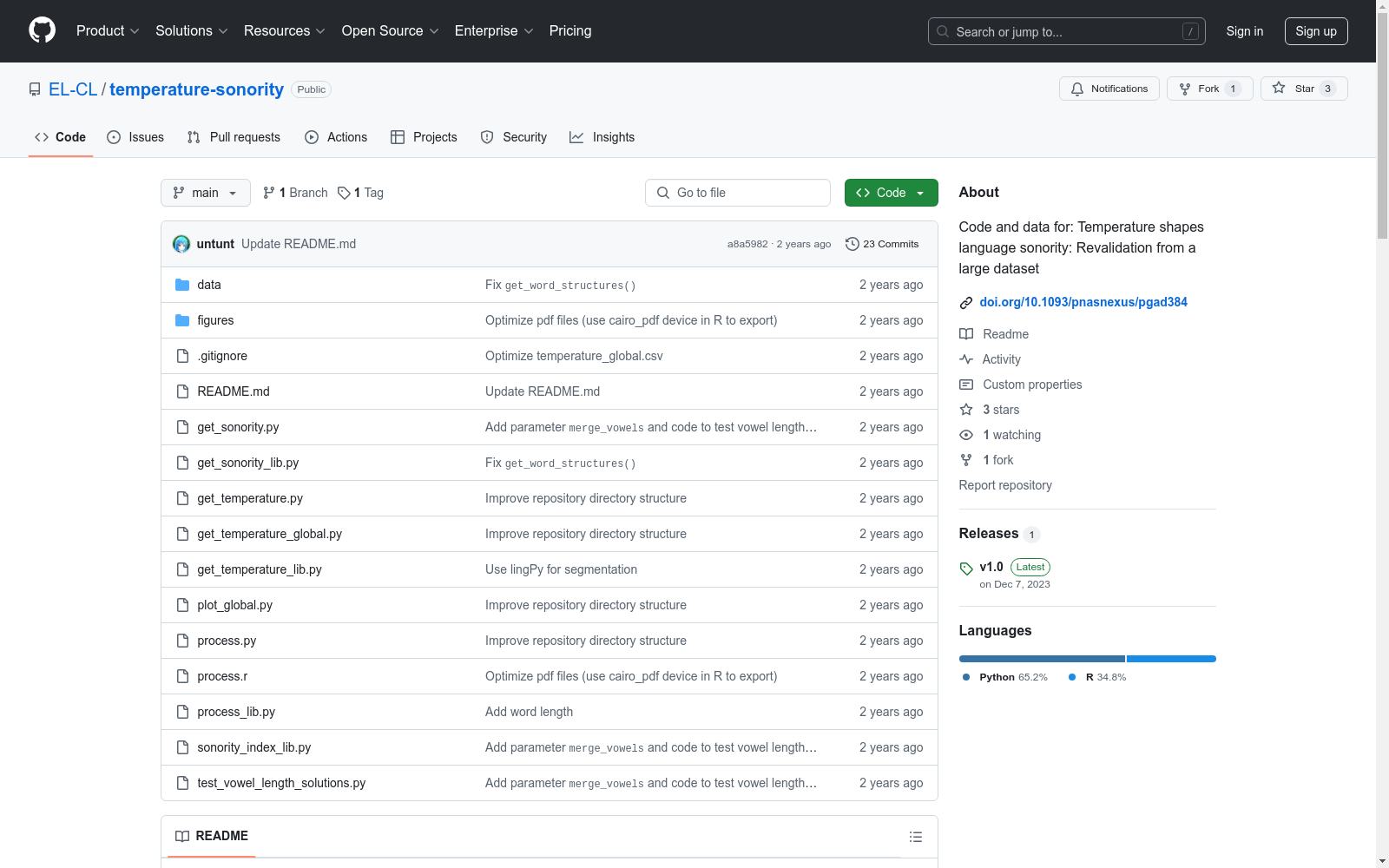Open the doi.org/10.1093/pnasnexus/pgad384 link
Viewport: 1389px width, 868px height.
(x=1083, y=302)
